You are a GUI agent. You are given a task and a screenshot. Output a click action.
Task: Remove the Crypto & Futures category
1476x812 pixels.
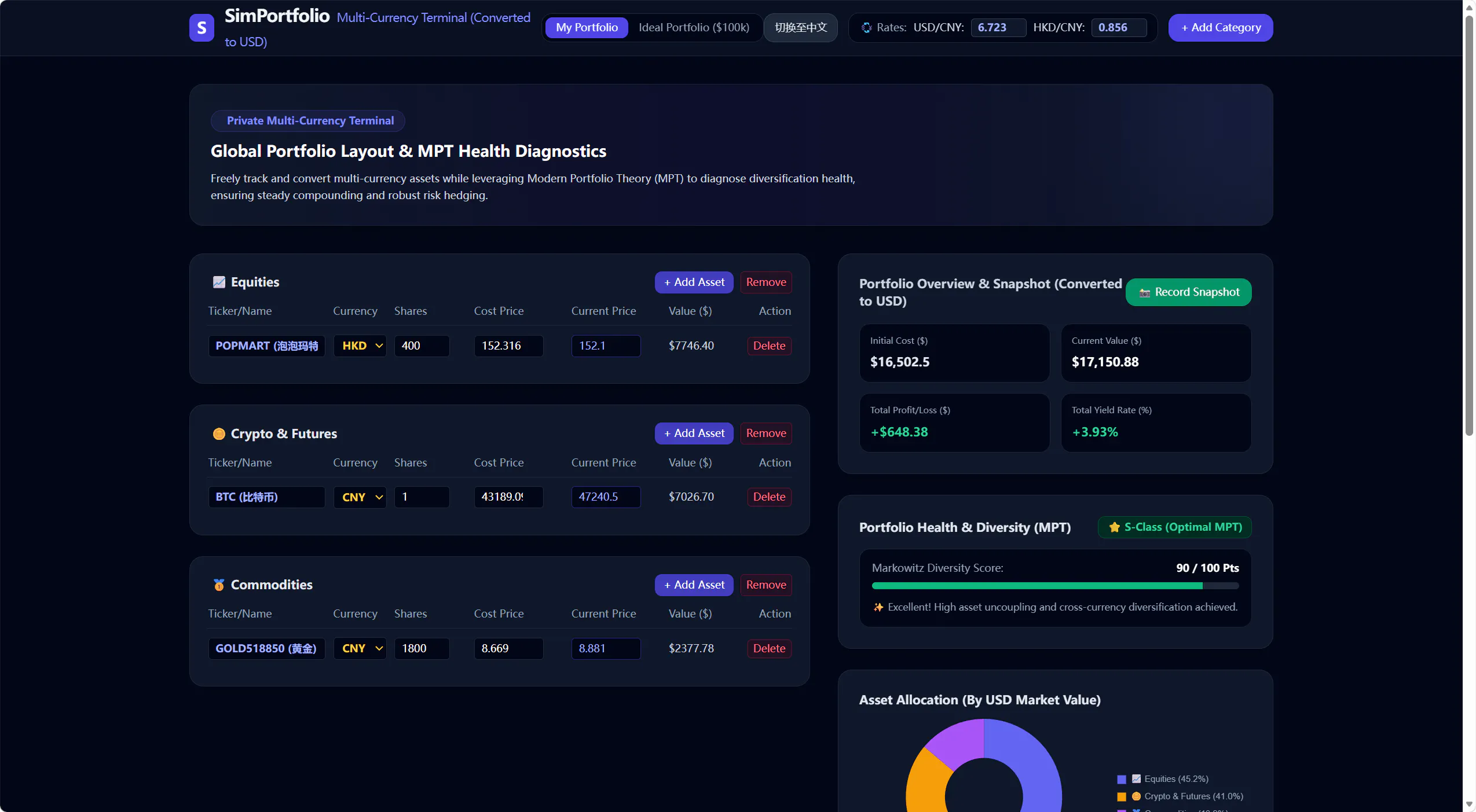tap(766, 433)
